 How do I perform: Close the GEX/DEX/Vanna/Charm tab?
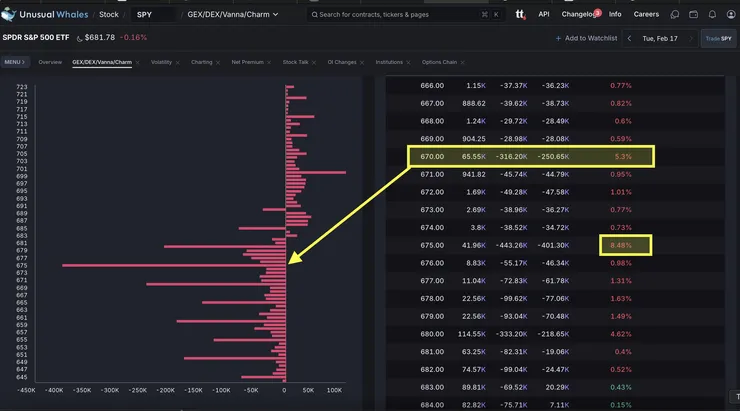click(x=137, y=63)
